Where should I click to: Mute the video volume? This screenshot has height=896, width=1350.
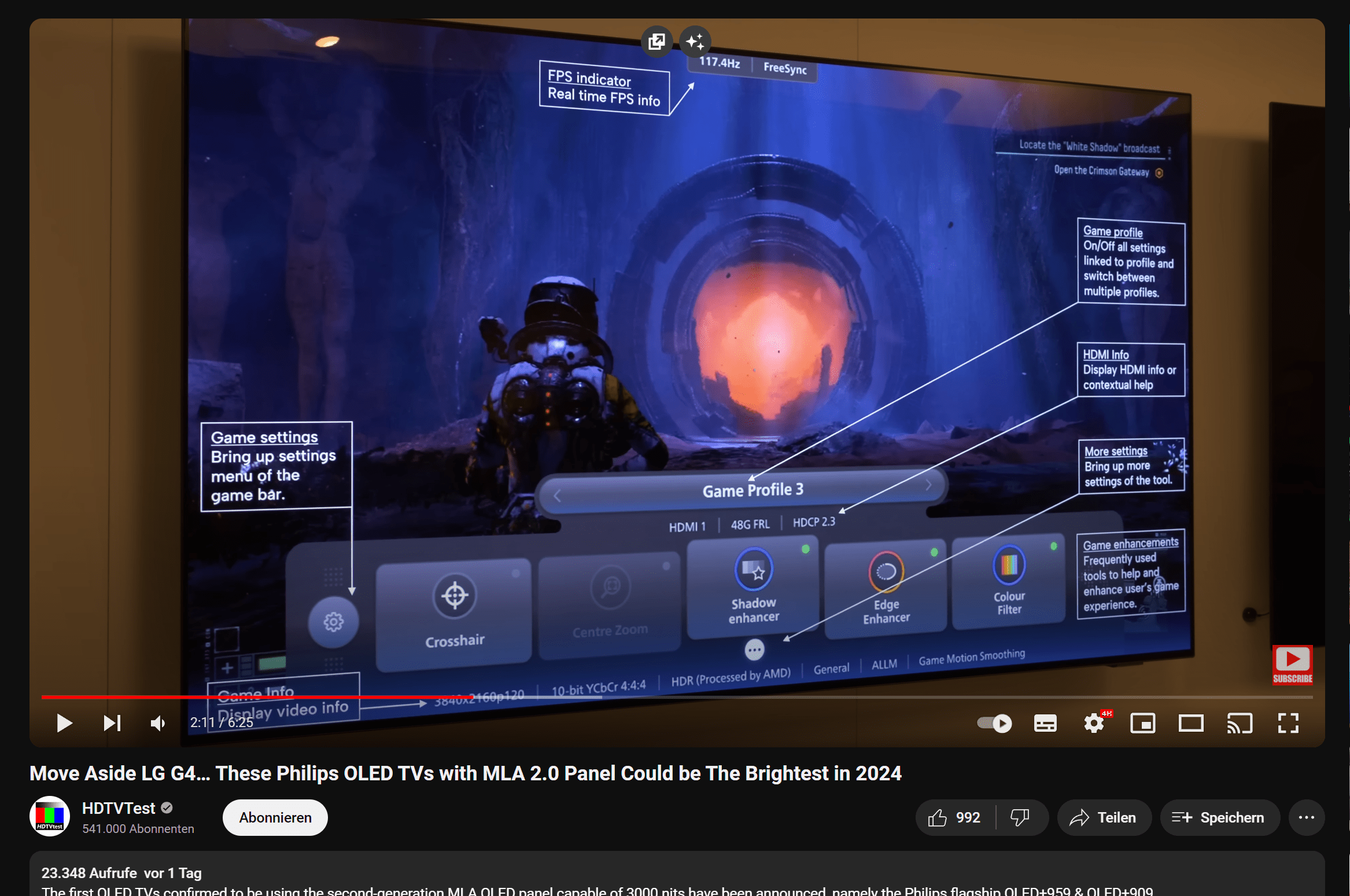click(x=158, y=722)
